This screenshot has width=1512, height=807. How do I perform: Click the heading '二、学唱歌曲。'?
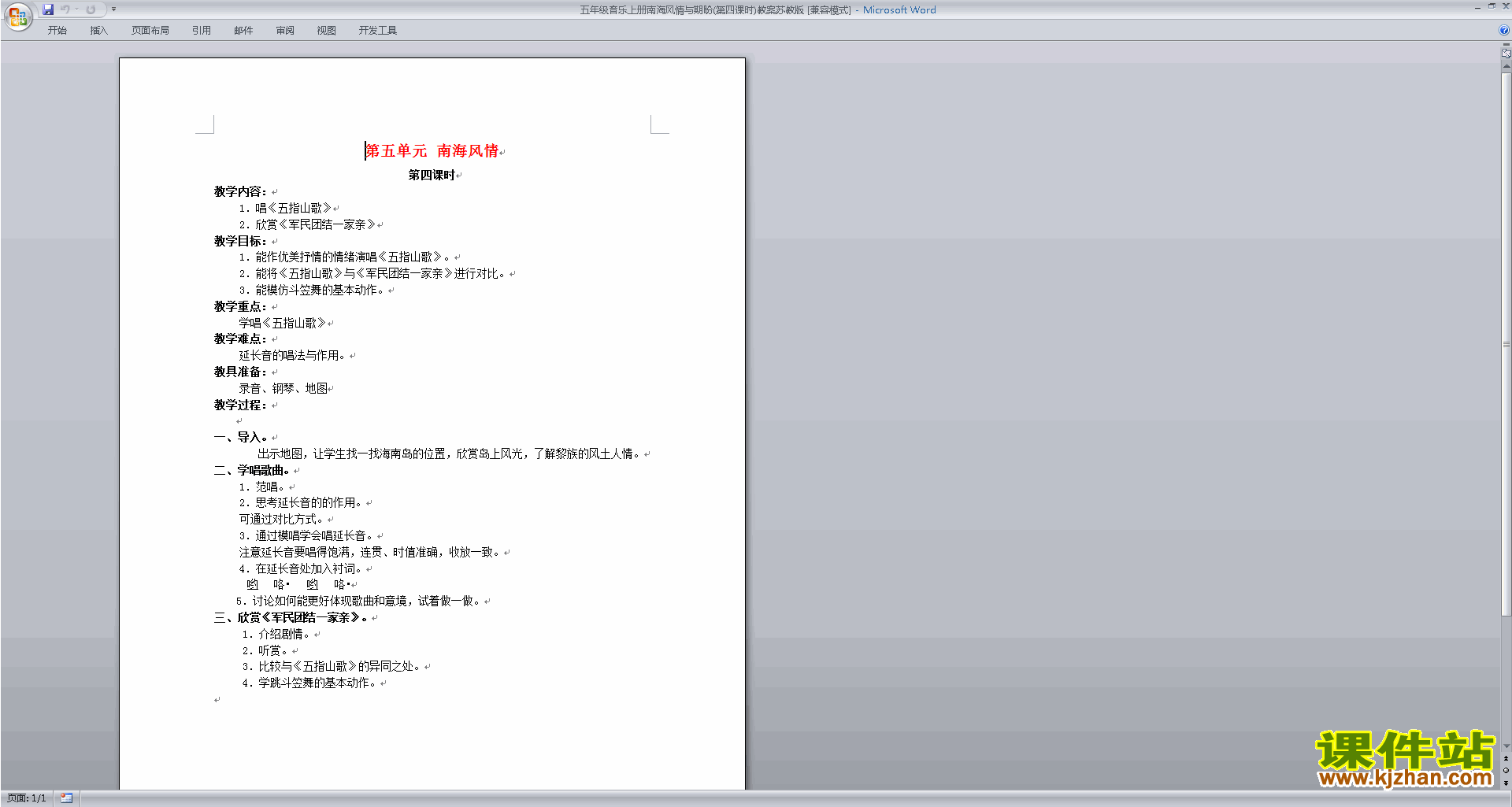click(x=252, y=470)
